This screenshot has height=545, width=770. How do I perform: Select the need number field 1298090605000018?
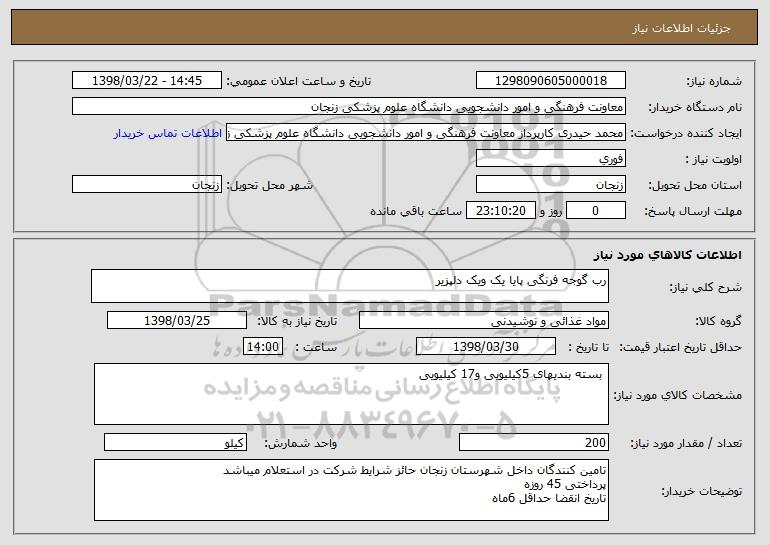coord(550,81)
